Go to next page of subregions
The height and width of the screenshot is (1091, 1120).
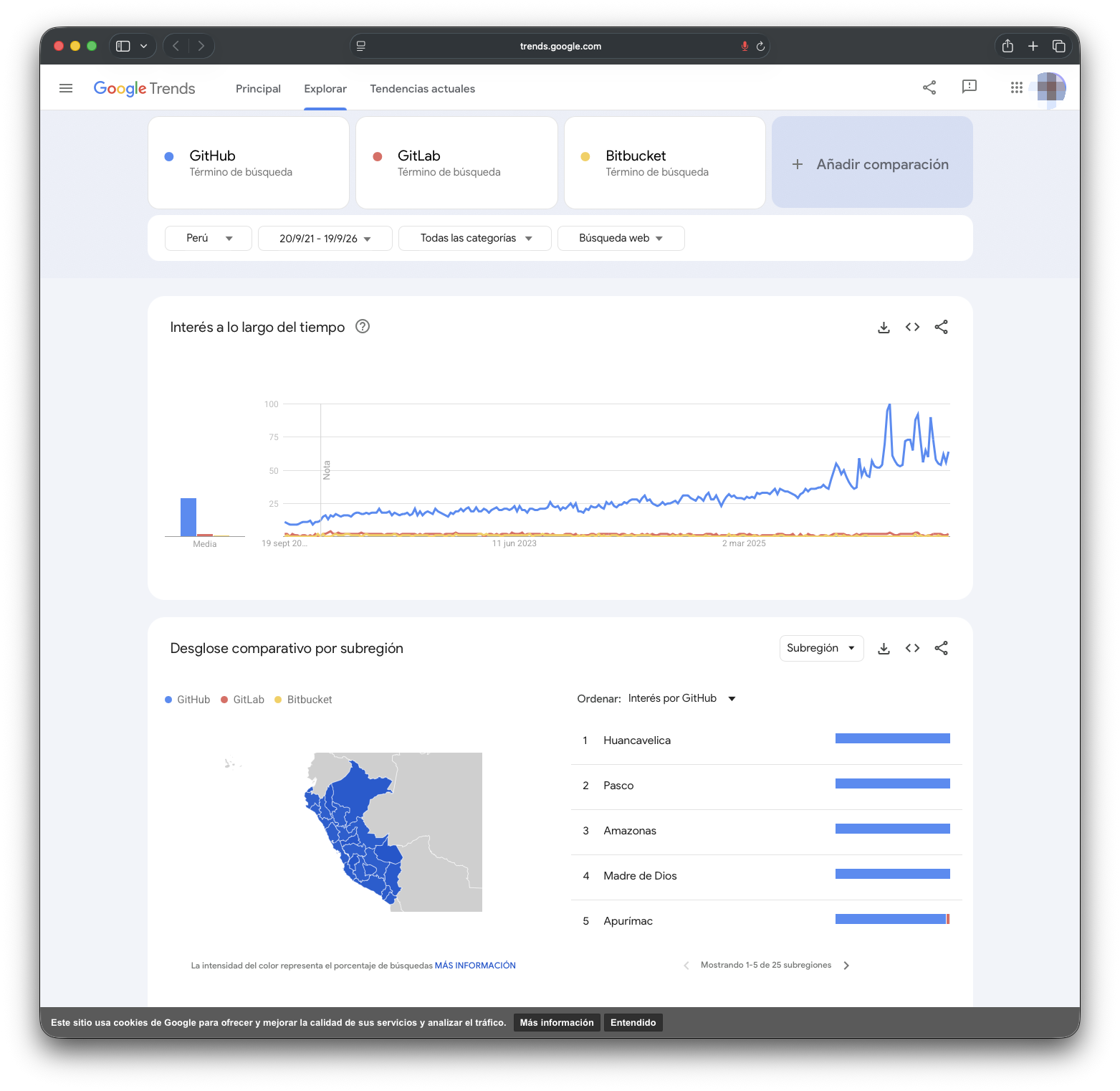tap(846, 966)
